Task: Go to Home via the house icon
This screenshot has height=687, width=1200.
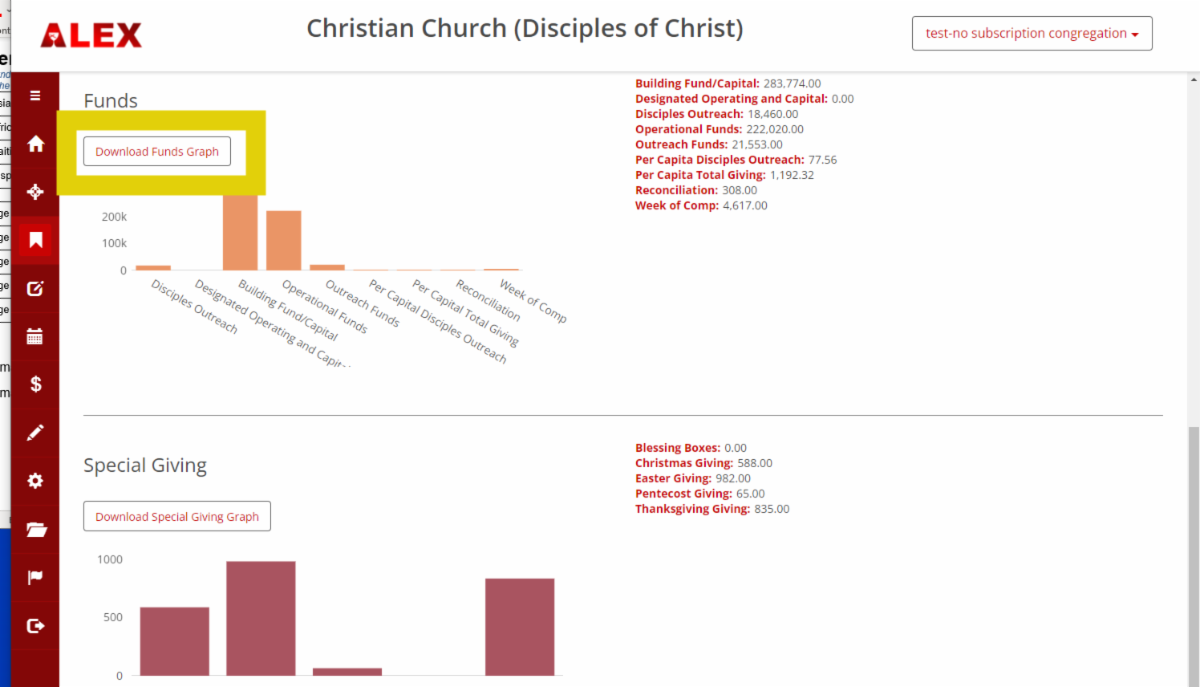Action: pyautogui.click(x=35, y=144)
